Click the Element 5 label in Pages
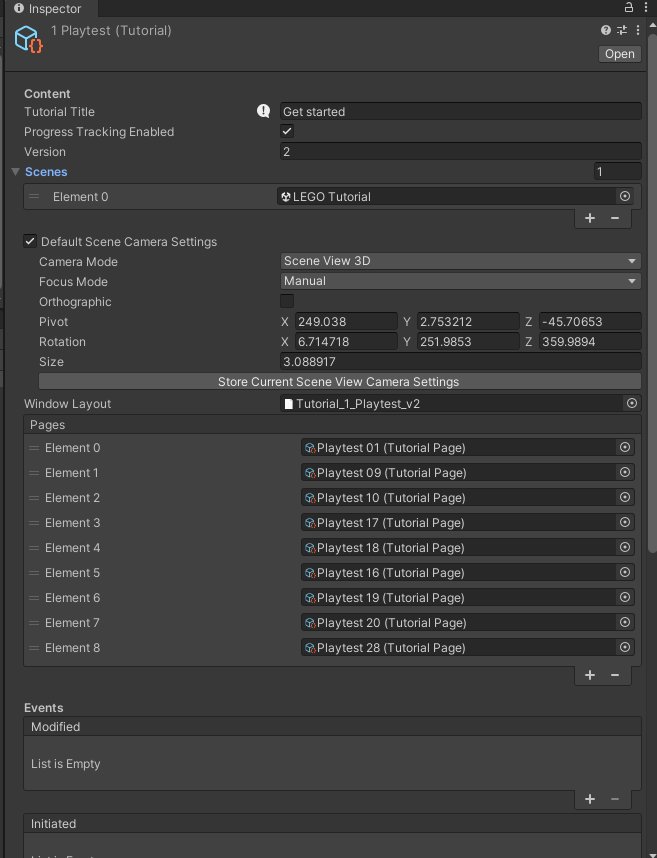Image resolution: width=657 pixels, height=858 pixels. (x=72, y=573)
